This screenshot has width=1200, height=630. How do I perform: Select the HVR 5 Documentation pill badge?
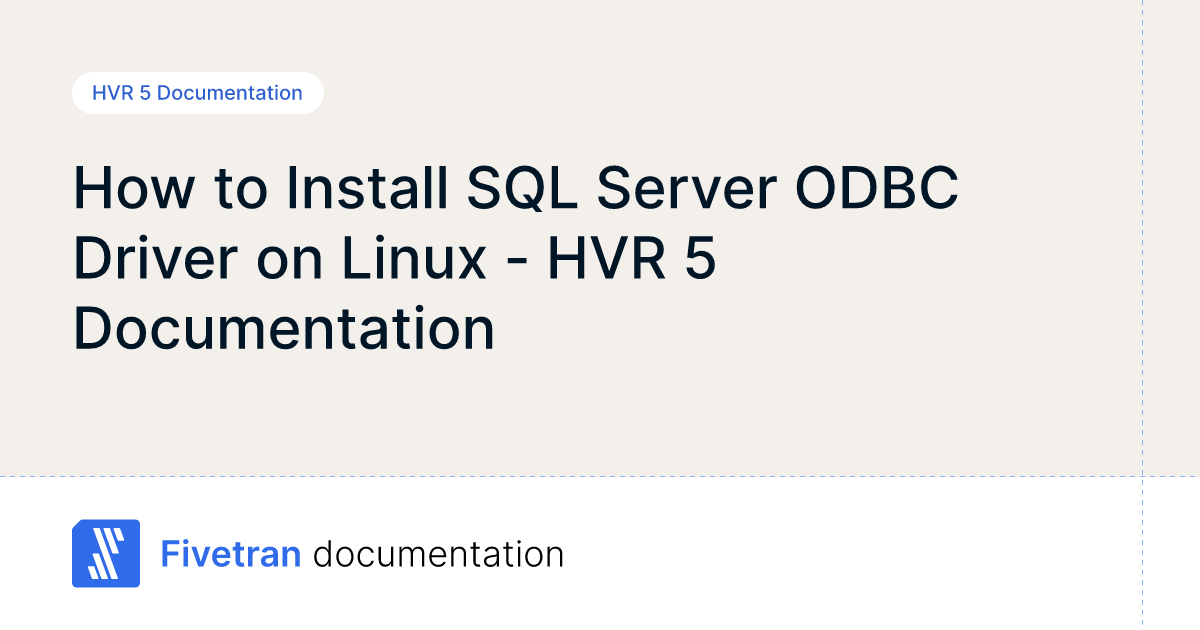197,93
